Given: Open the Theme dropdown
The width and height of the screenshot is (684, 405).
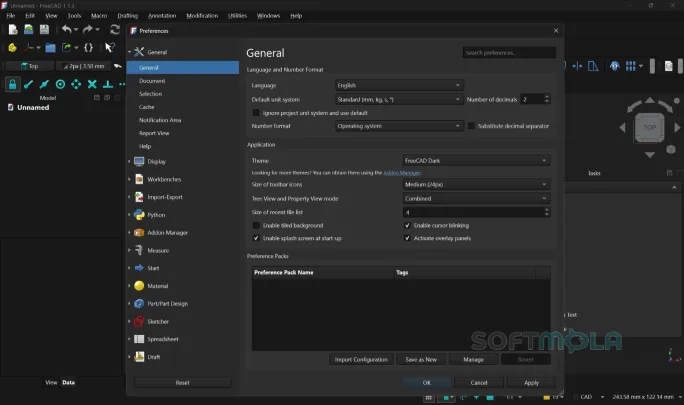Looking at the screenshot, I should [x=476, y=161].
